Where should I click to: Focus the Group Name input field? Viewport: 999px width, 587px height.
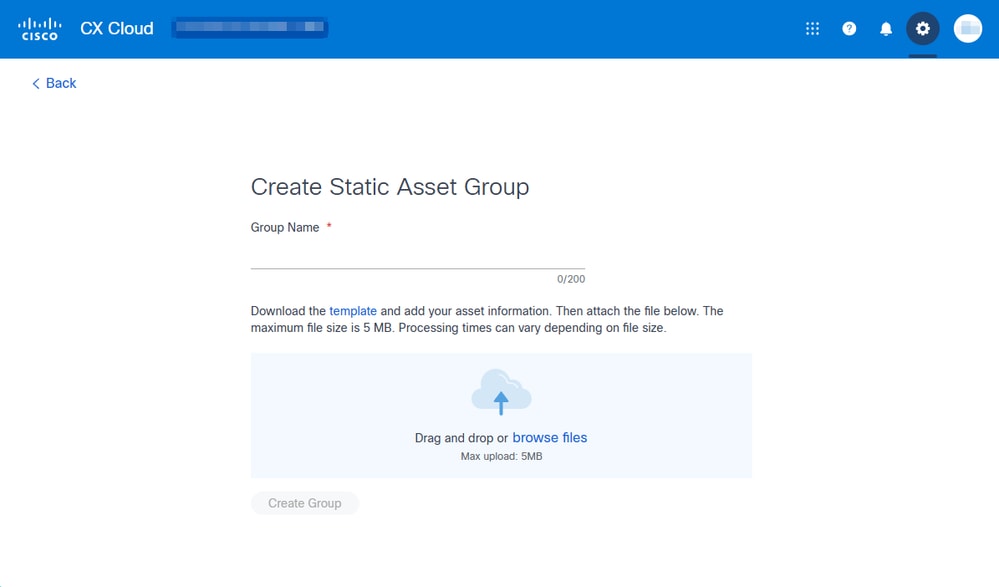[x=418, y=256]
